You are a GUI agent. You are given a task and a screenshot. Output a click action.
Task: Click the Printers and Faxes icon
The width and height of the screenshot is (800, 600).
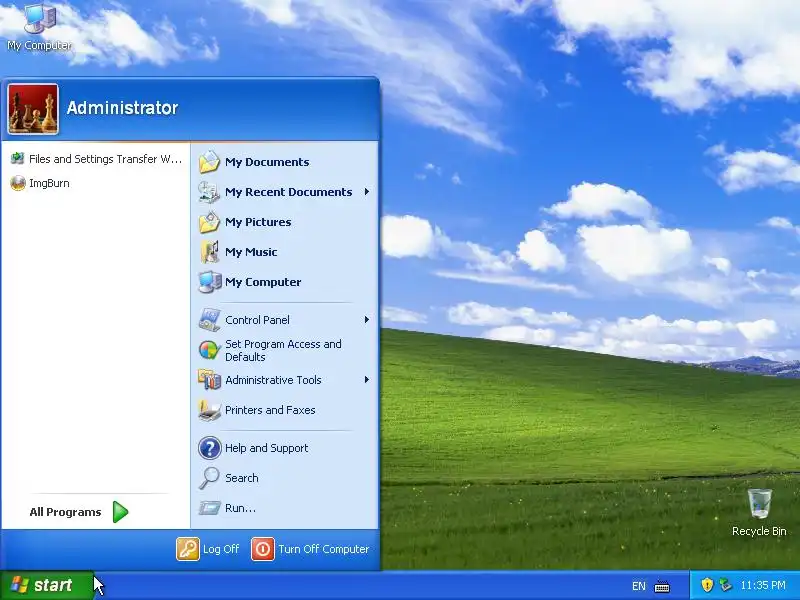[x=209, y=410]
